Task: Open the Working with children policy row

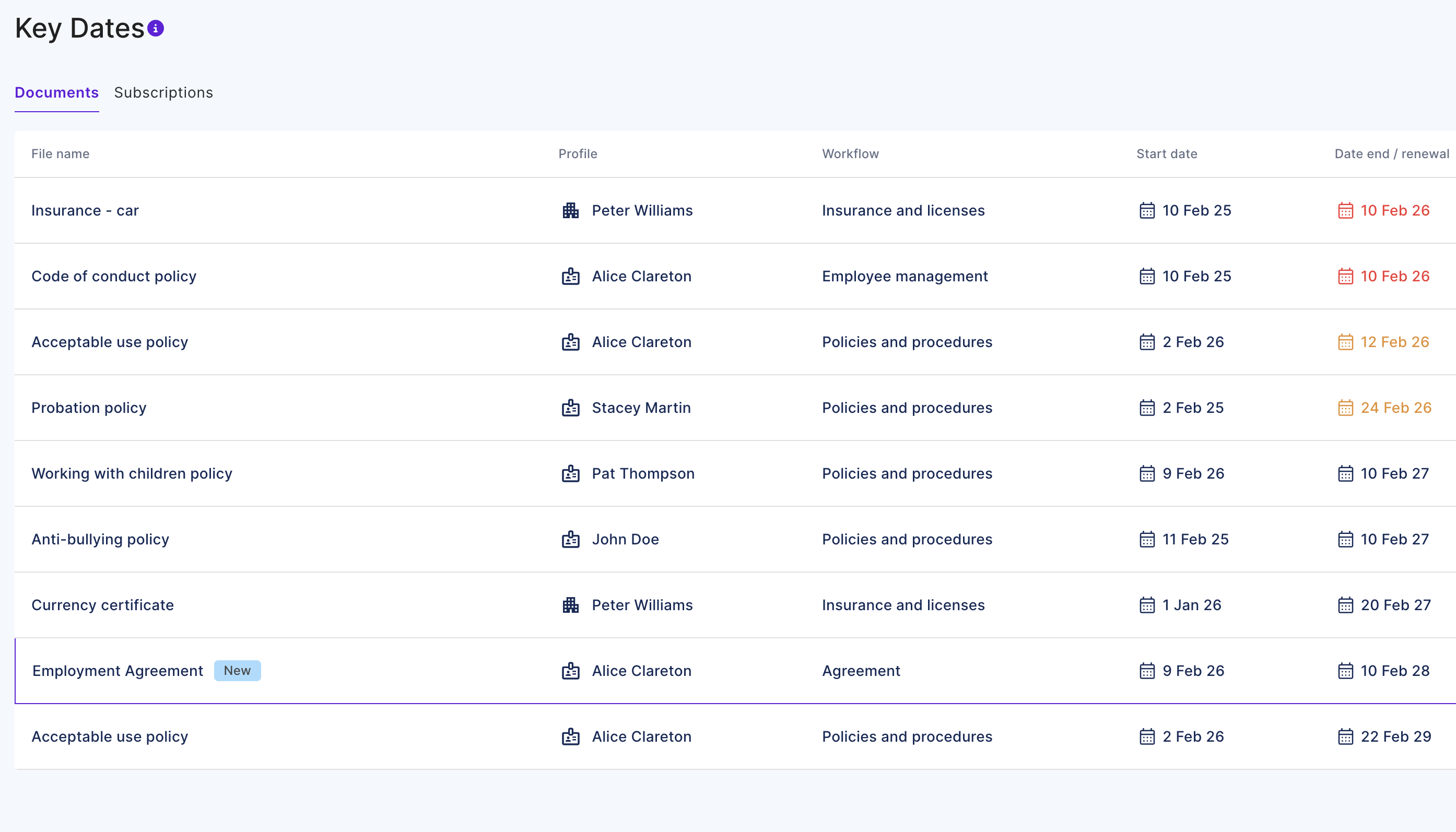Action: click(132, 474)
